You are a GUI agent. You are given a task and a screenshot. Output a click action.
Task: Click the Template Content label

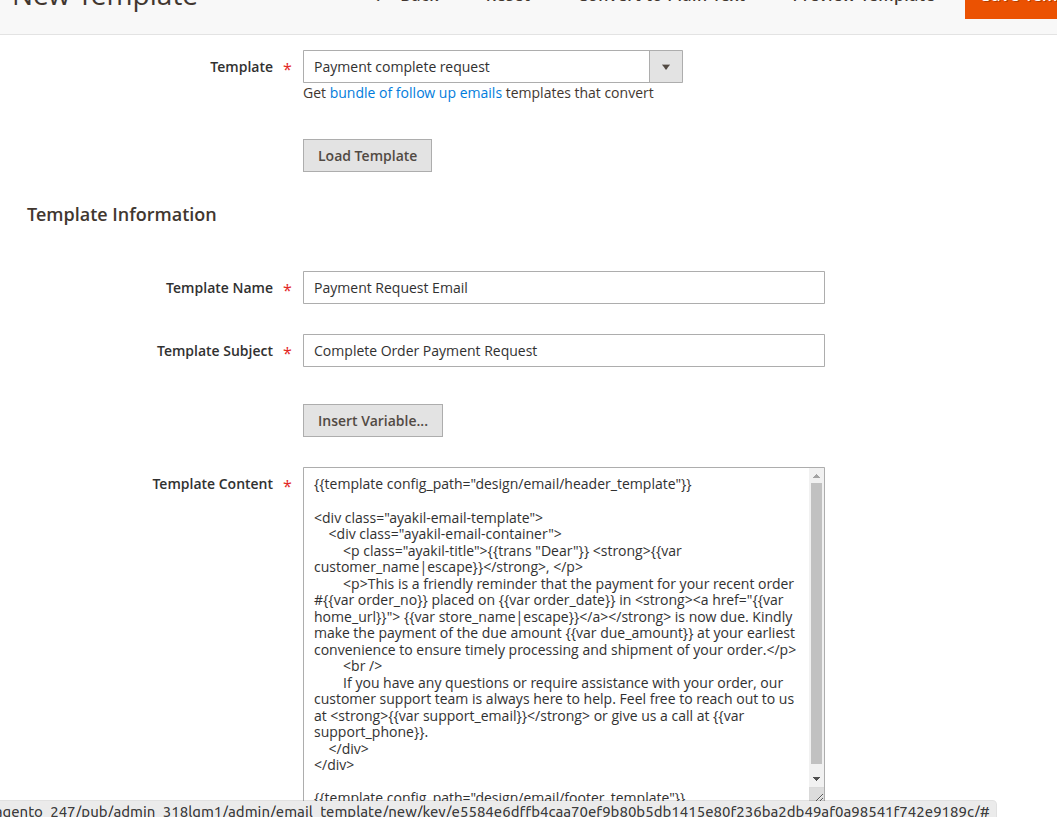212,484
